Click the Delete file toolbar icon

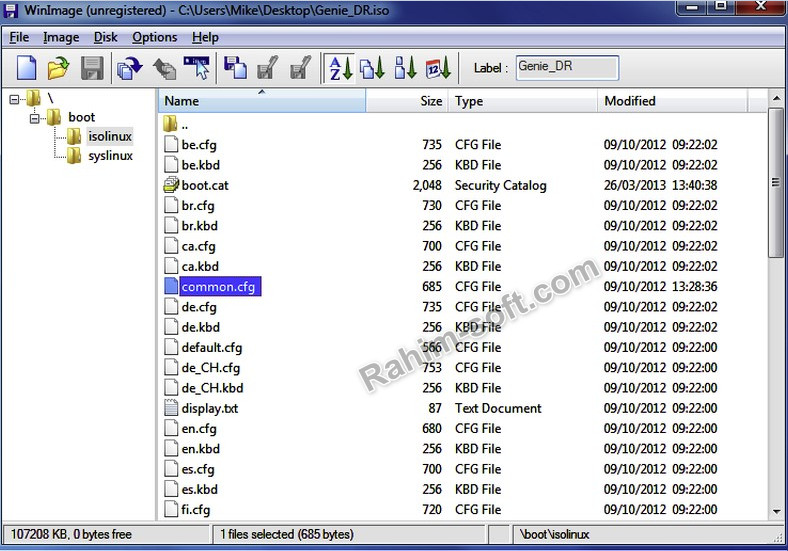pyautogui.click(x=301, y=68)
